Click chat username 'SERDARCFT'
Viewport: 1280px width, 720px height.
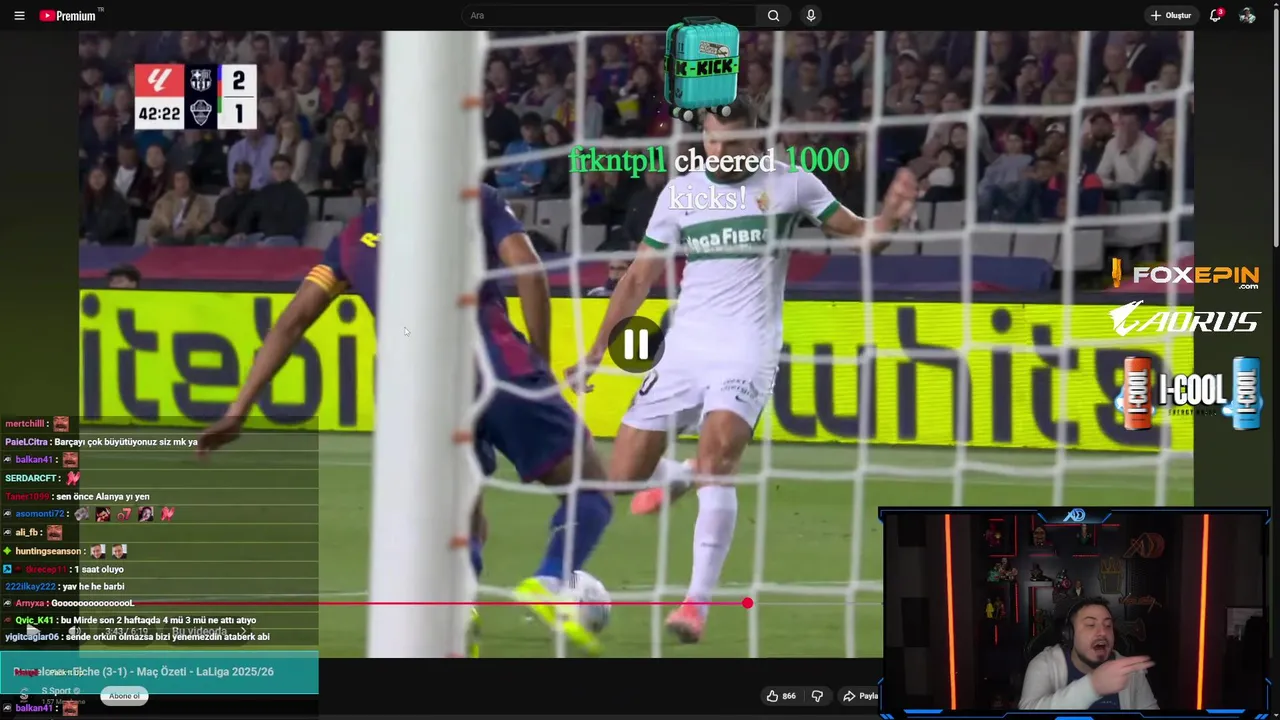pos(29,479)
